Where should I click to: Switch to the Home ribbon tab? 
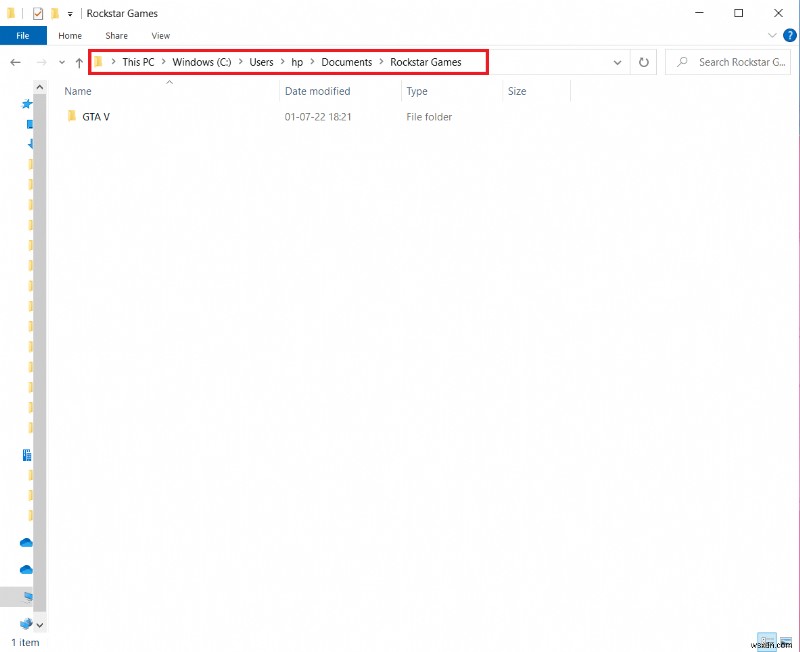pyautogui.click(x=70, y=36)
